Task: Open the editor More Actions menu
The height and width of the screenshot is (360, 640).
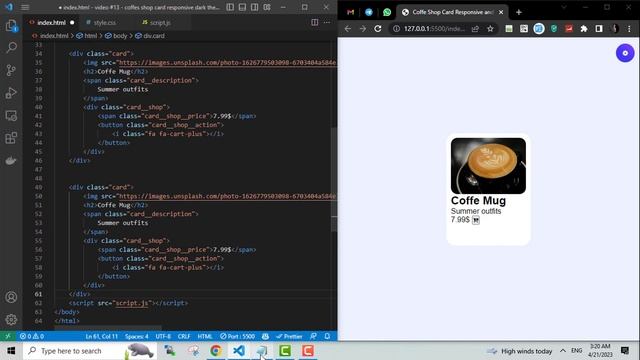Action: coord(327,22)
